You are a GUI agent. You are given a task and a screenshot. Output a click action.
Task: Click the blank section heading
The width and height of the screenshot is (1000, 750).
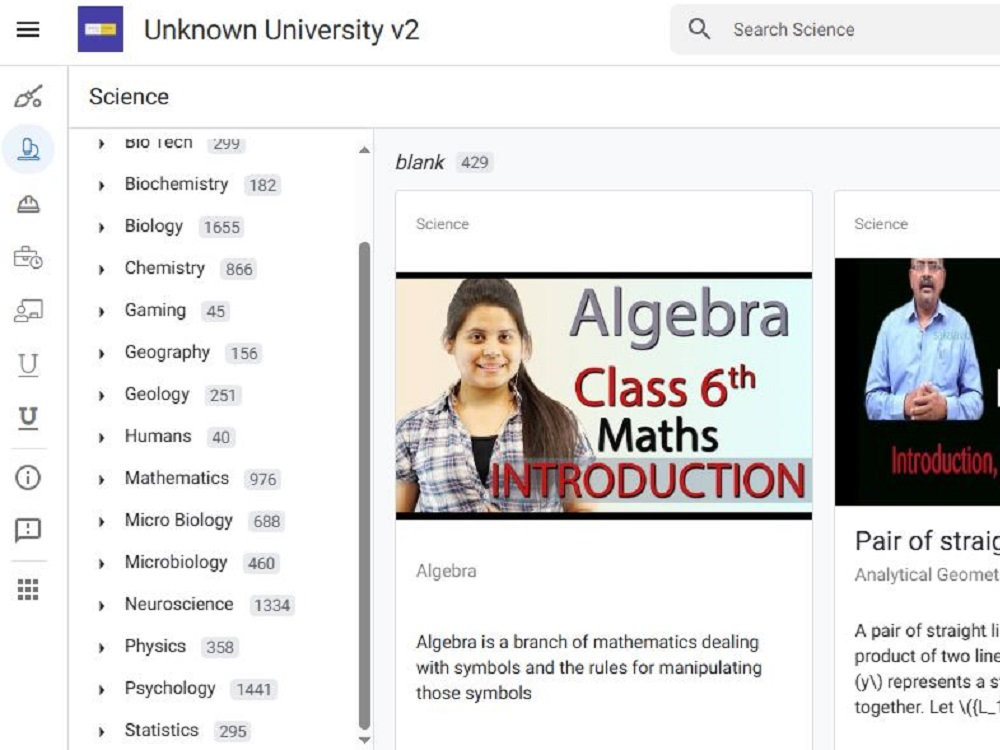coord(420,162)
